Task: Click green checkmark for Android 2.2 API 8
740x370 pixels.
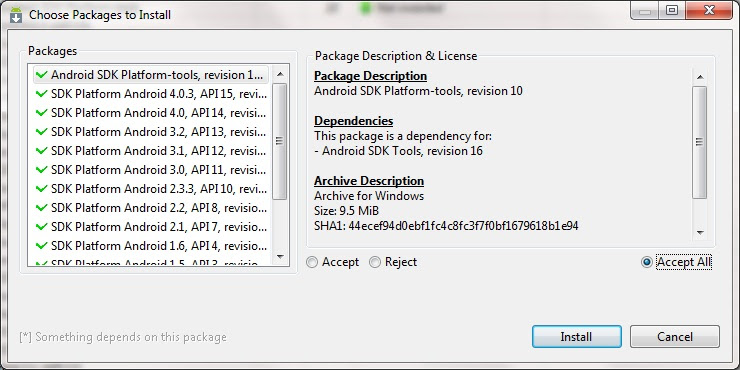Action: (x=42, y=208)
